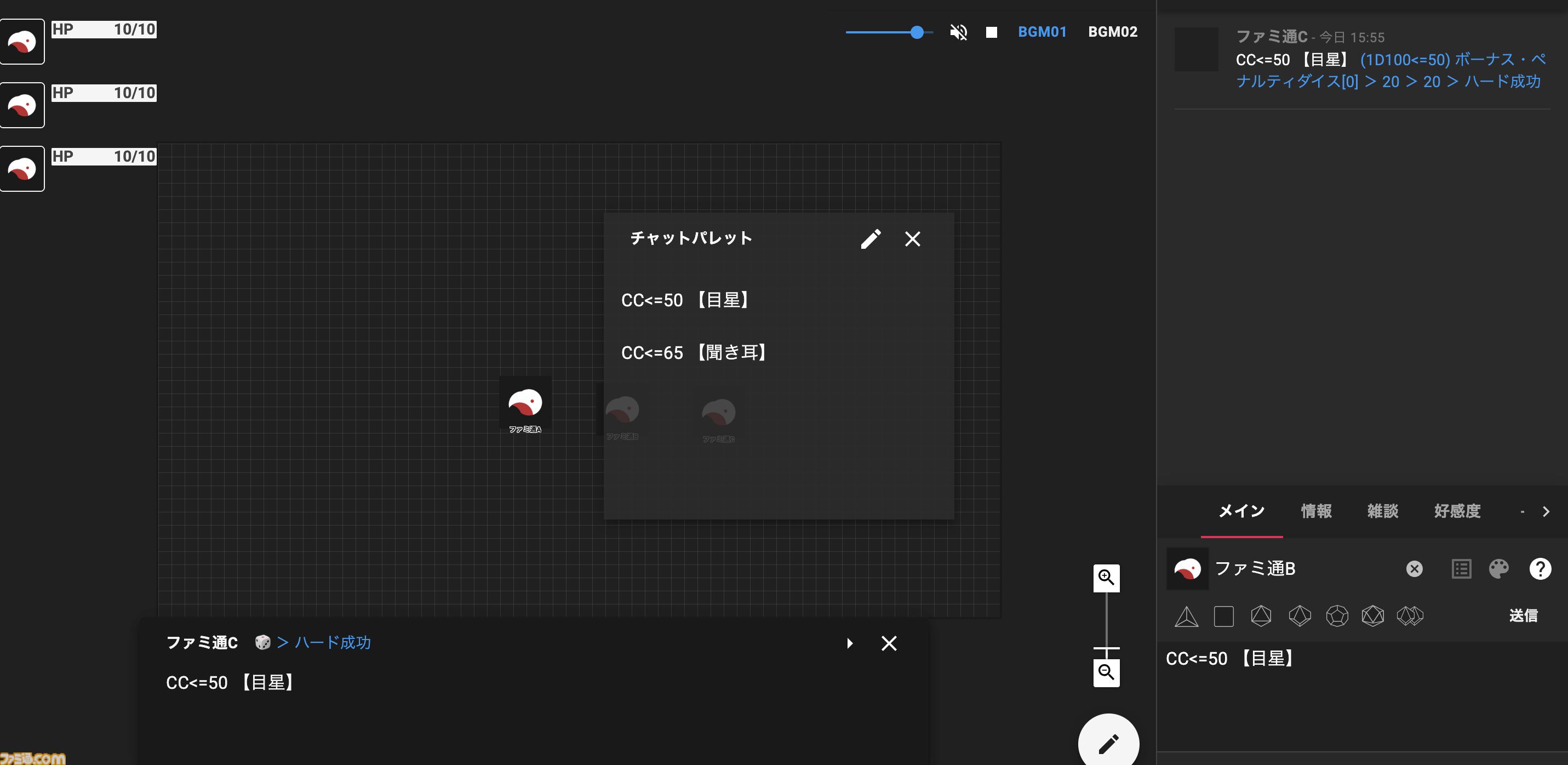Click the second character's HP 10/10 bar
Screen dimensions: 1568x765
104,93
